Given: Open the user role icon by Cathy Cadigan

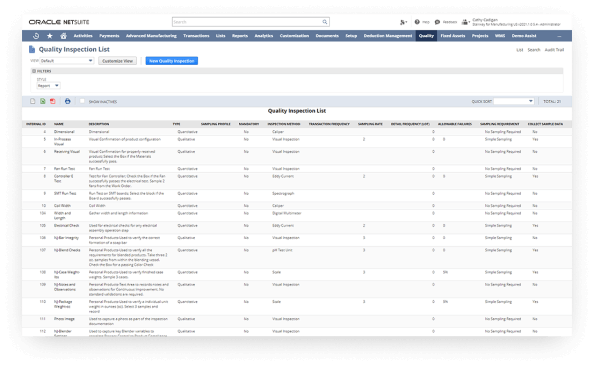Looking at the screenshot, I should [466, 22].
